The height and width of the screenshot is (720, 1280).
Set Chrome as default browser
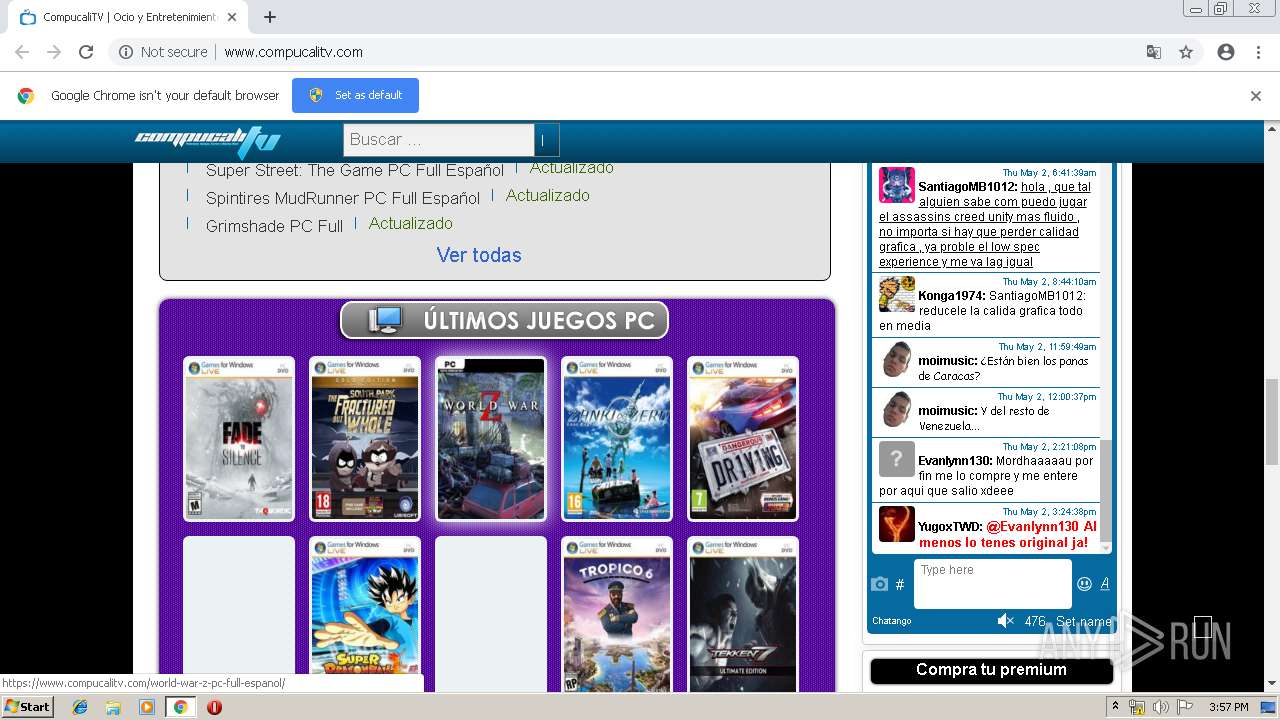(x=355, y=95)
